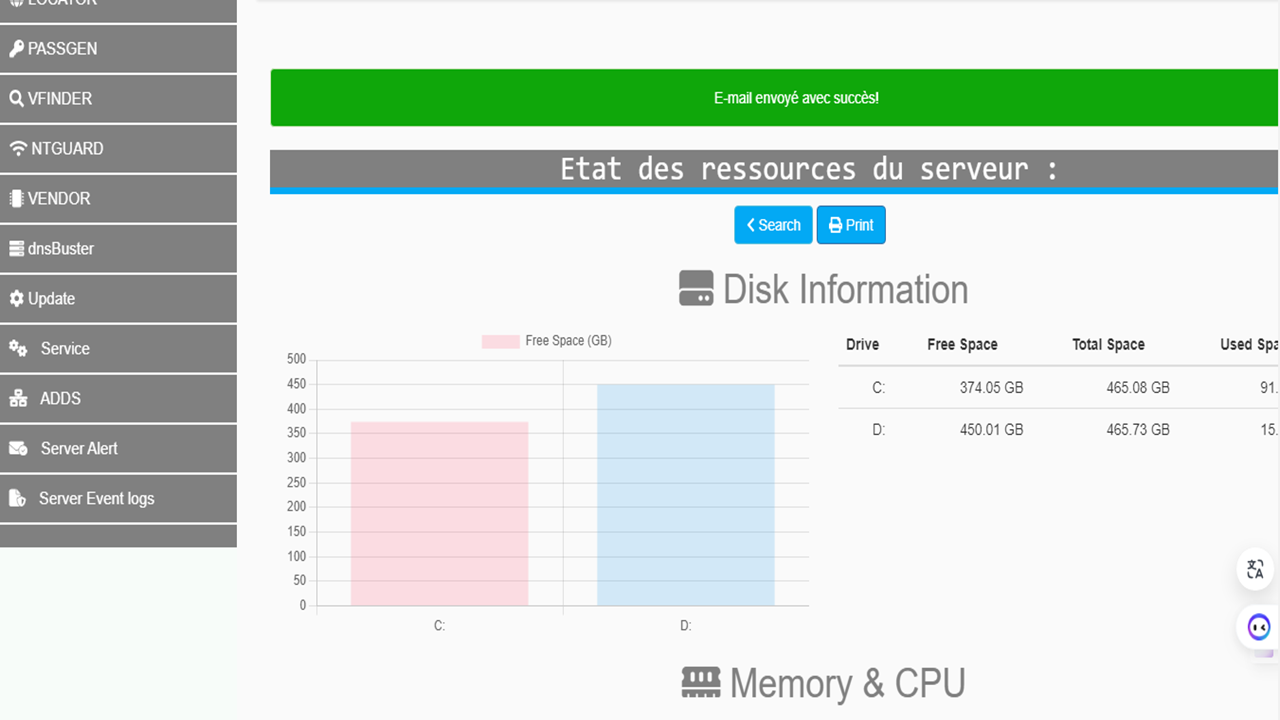The width and height of the screenshot is (1280, 720).
Task: Click the magnifier icon beside VFINDER
Action: point(16,99)
